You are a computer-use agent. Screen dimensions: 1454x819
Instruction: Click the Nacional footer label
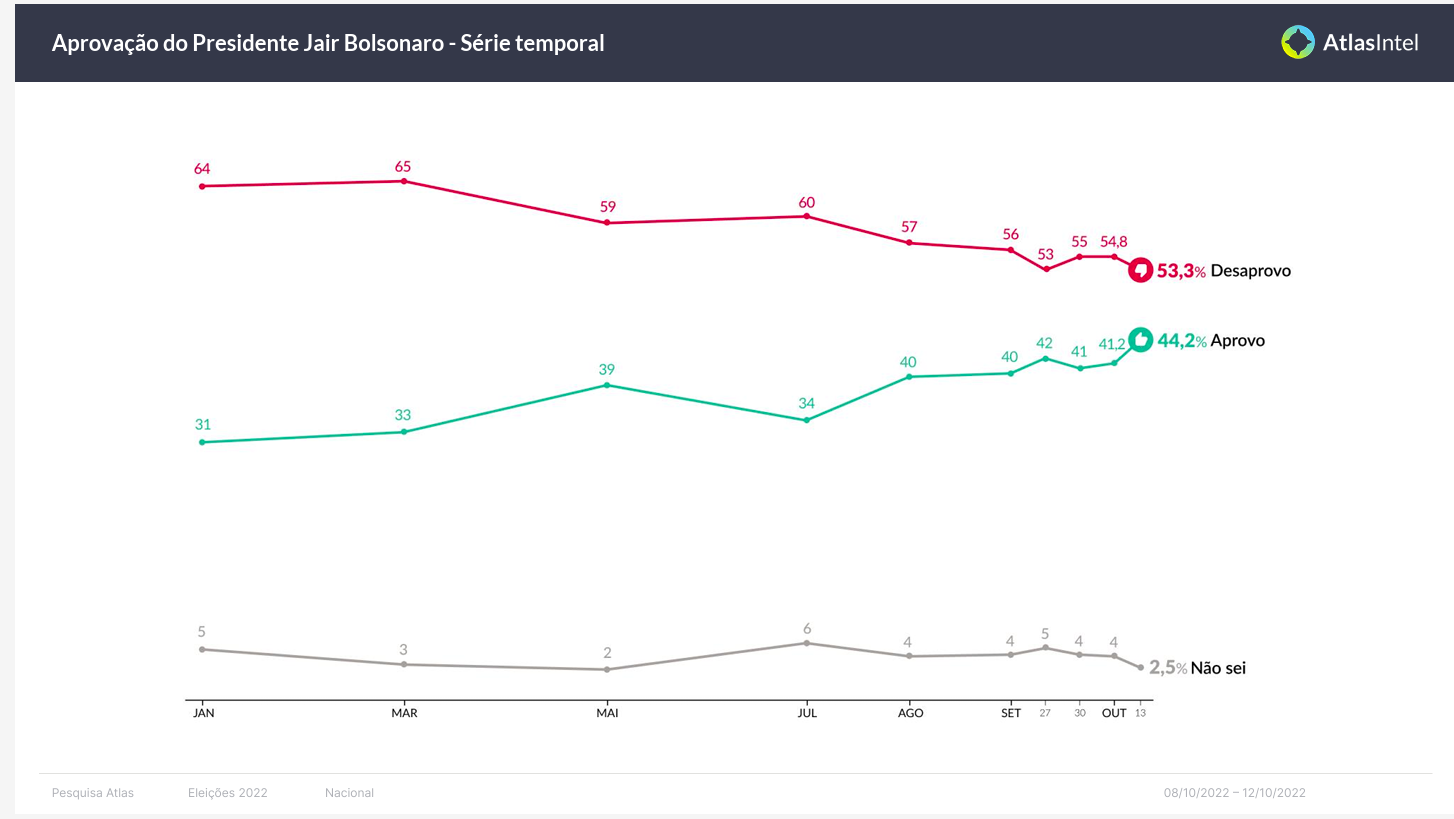point(349,793)
